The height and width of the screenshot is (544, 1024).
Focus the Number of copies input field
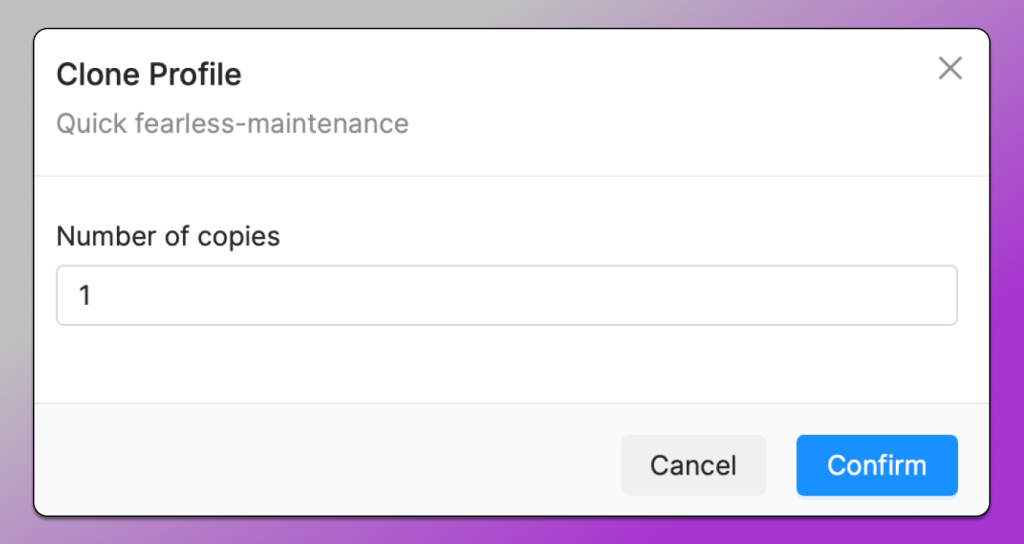(506, 295)
